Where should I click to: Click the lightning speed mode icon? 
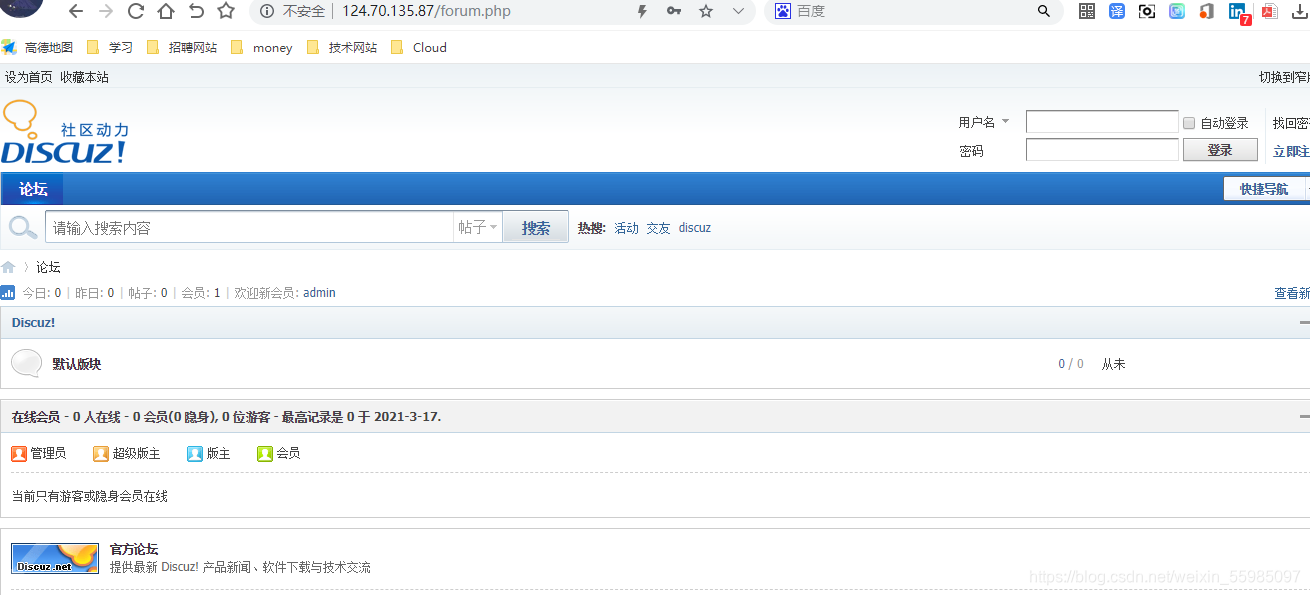643,11
